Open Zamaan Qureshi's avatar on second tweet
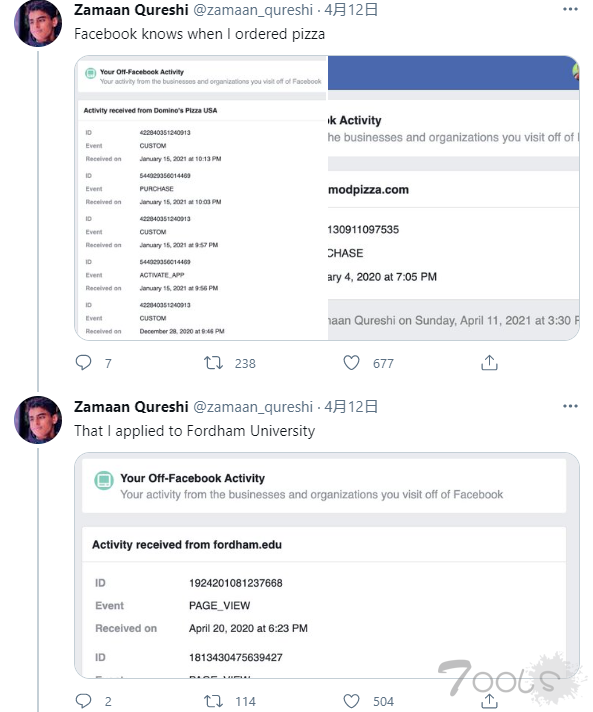 (38, 420)
